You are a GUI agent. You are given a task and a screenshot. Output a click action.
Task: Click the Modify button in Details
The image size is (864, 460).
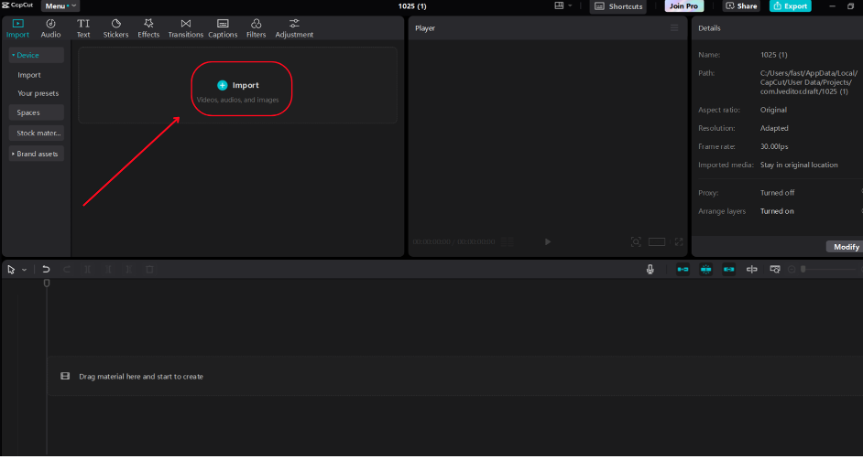point(845,246)
